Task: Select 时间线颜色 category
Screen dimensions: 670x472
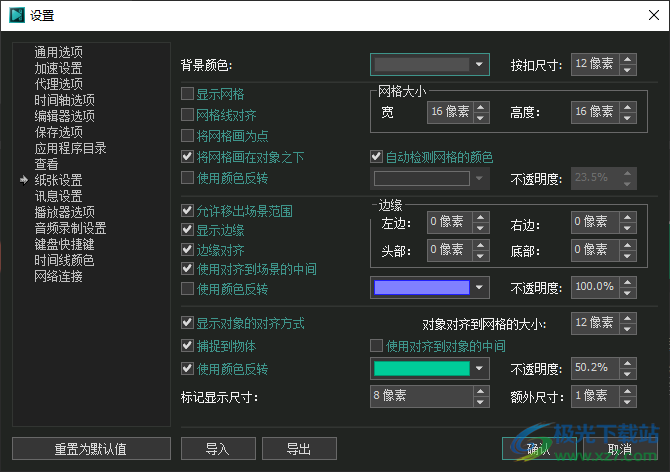Action: click(65, 261)
